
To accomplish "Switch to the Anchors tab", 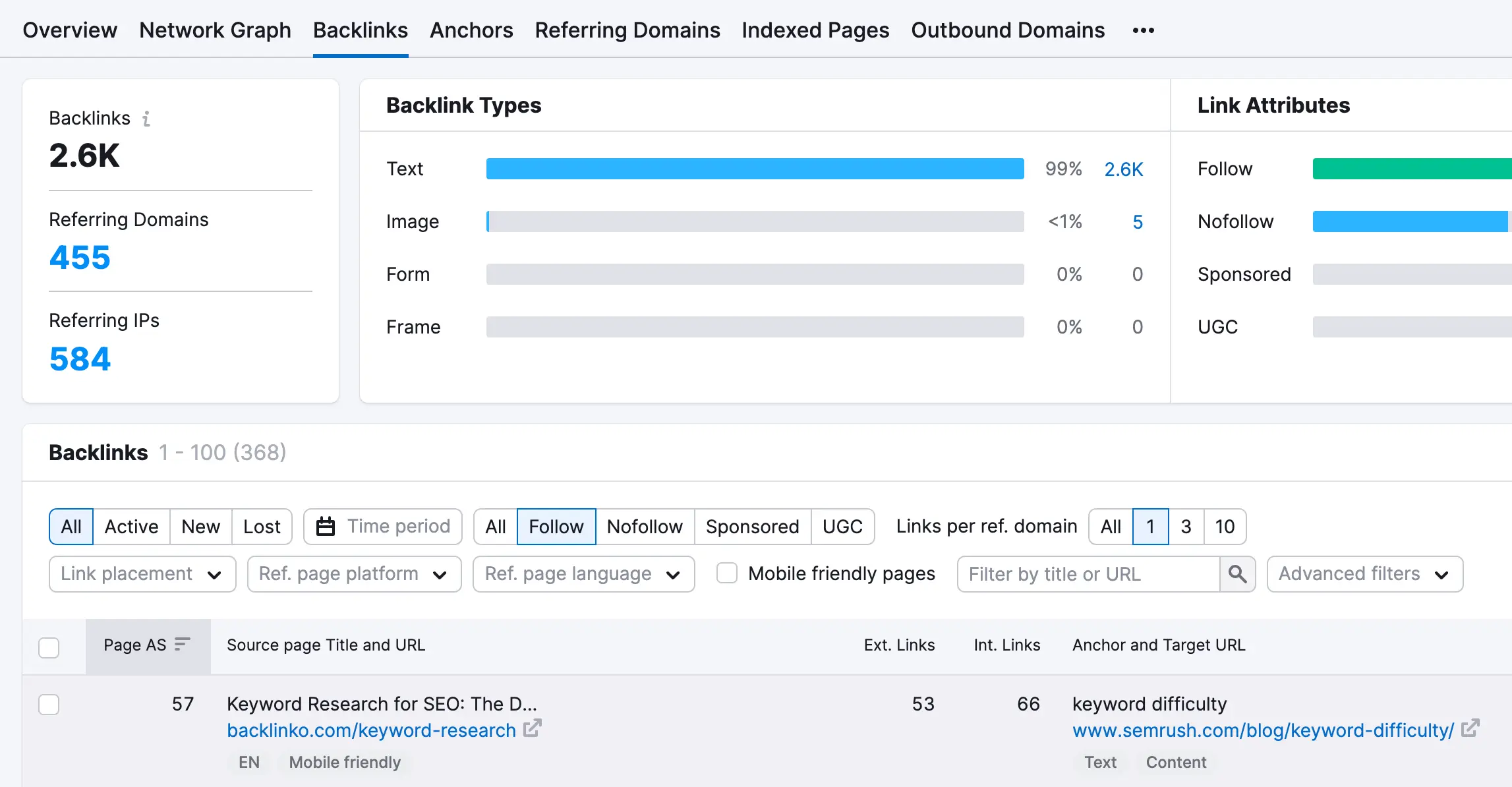I will pos(471,30).
